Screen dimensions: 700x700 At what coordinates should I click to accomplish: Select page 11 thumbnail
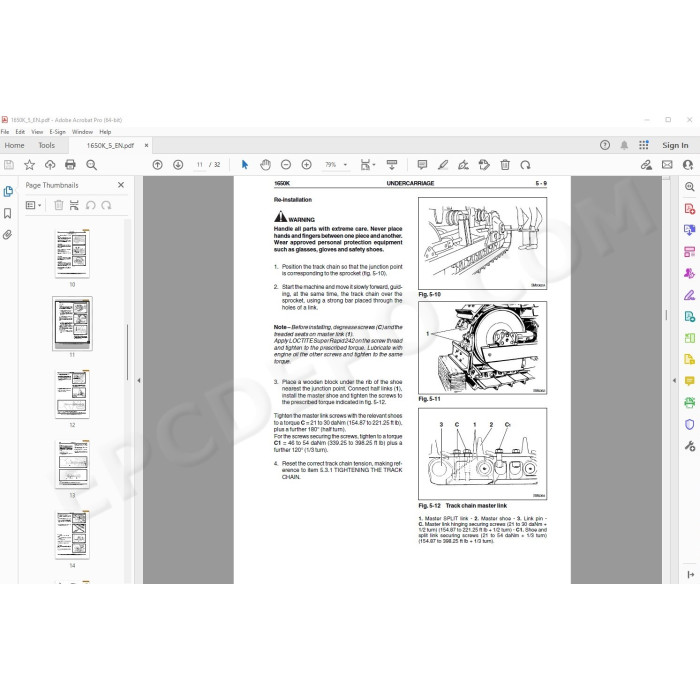[x=72, y=324]
